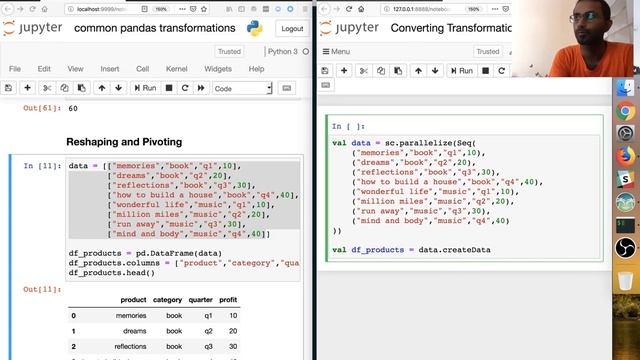Click the Out[61] output value 60
This screenshot has width=640, height=360.
73,108
